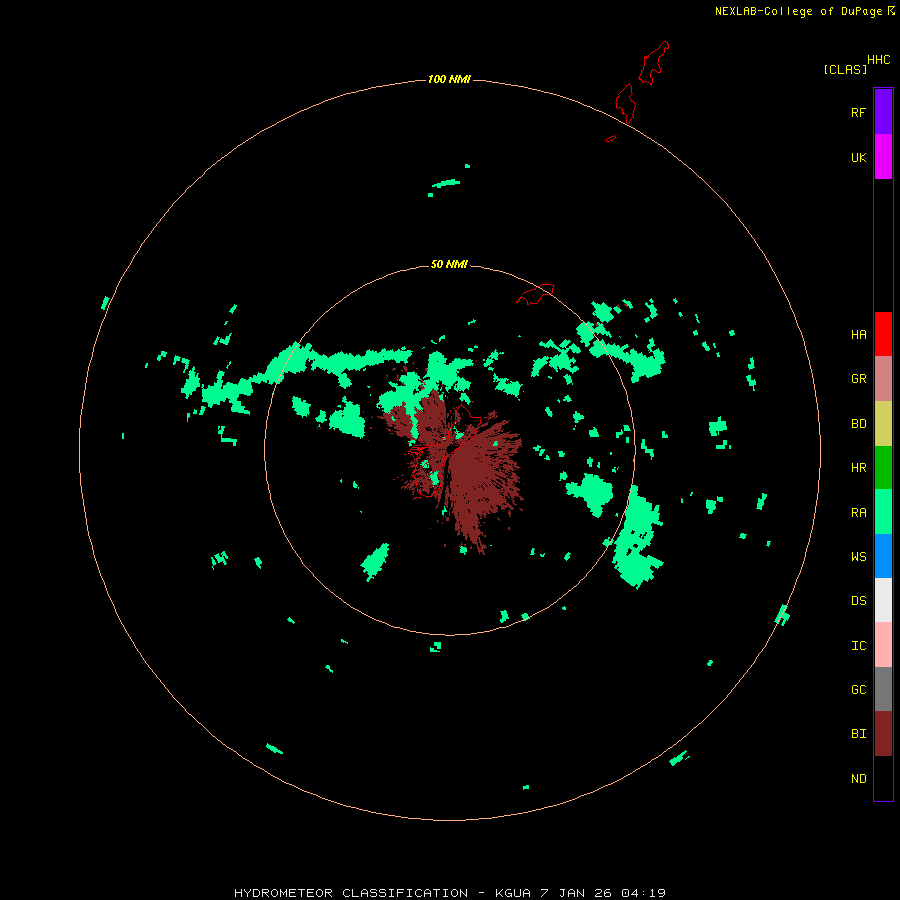Screen dimensions: 900x900
Task: Click the HR legend label
Action: click(x=859, y=468)
